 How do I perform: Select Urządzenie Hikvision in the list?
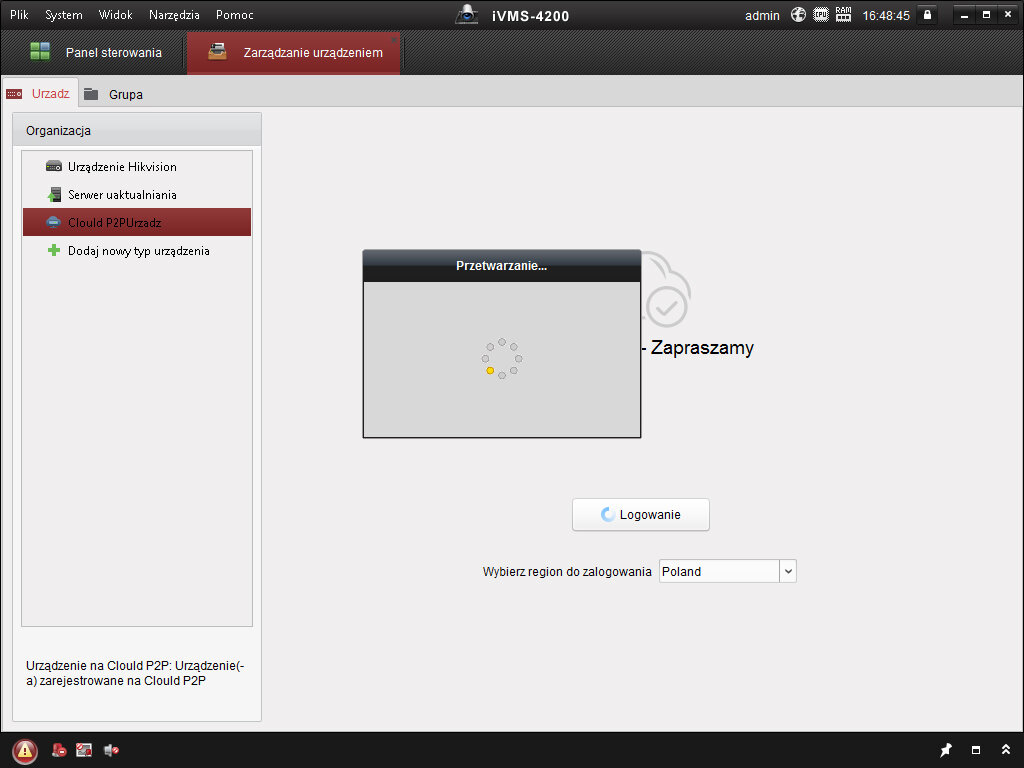122,167
